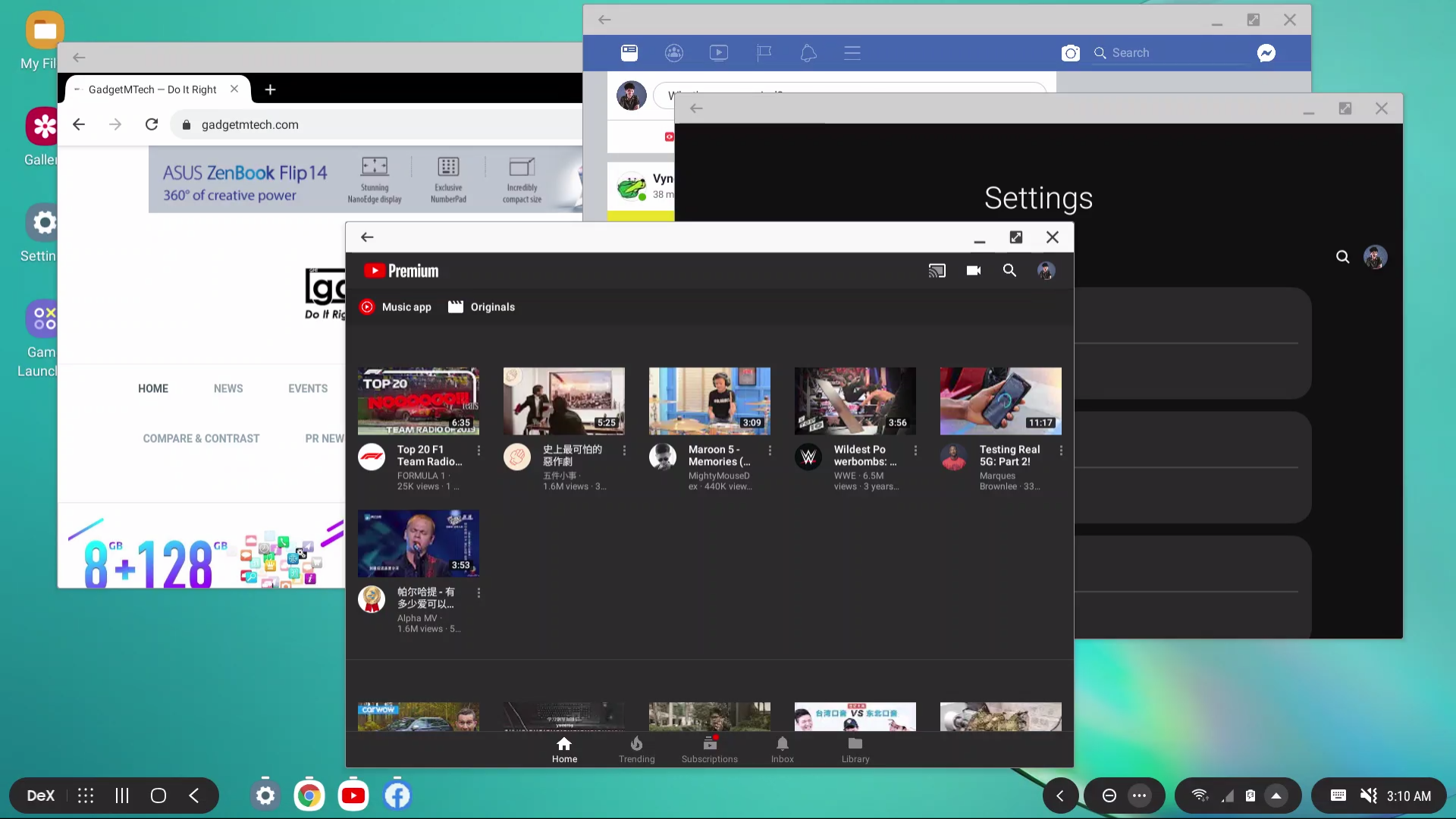Open the Marques Brownlee channel avatar
The image size is (1456, 819).
pos(954,457)
